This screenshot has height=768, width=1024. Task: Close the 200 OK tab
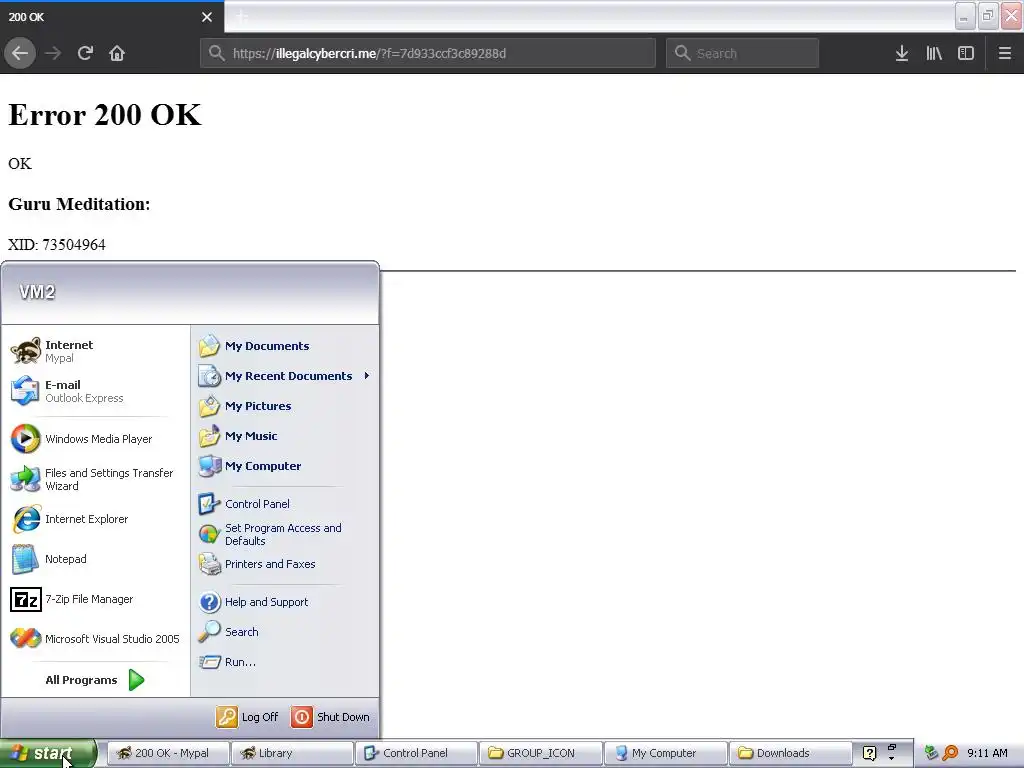[x=207, y=17]
